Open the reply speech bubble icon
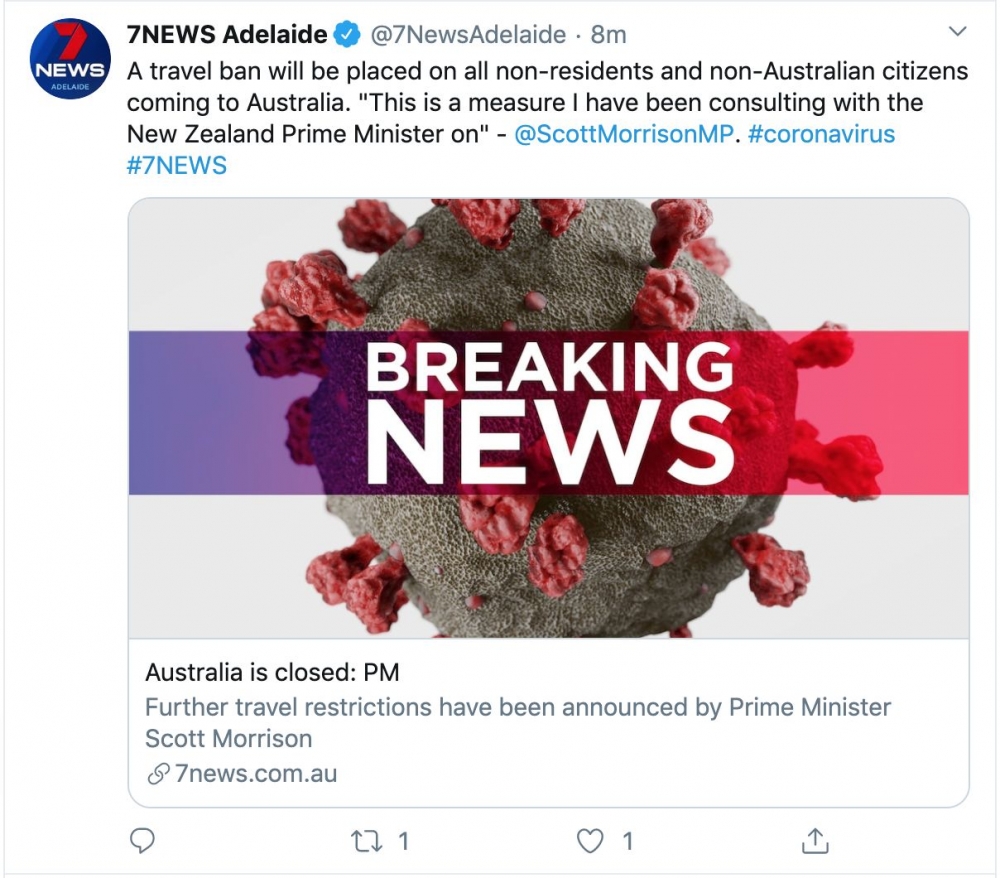 click(x=145, y=841)
